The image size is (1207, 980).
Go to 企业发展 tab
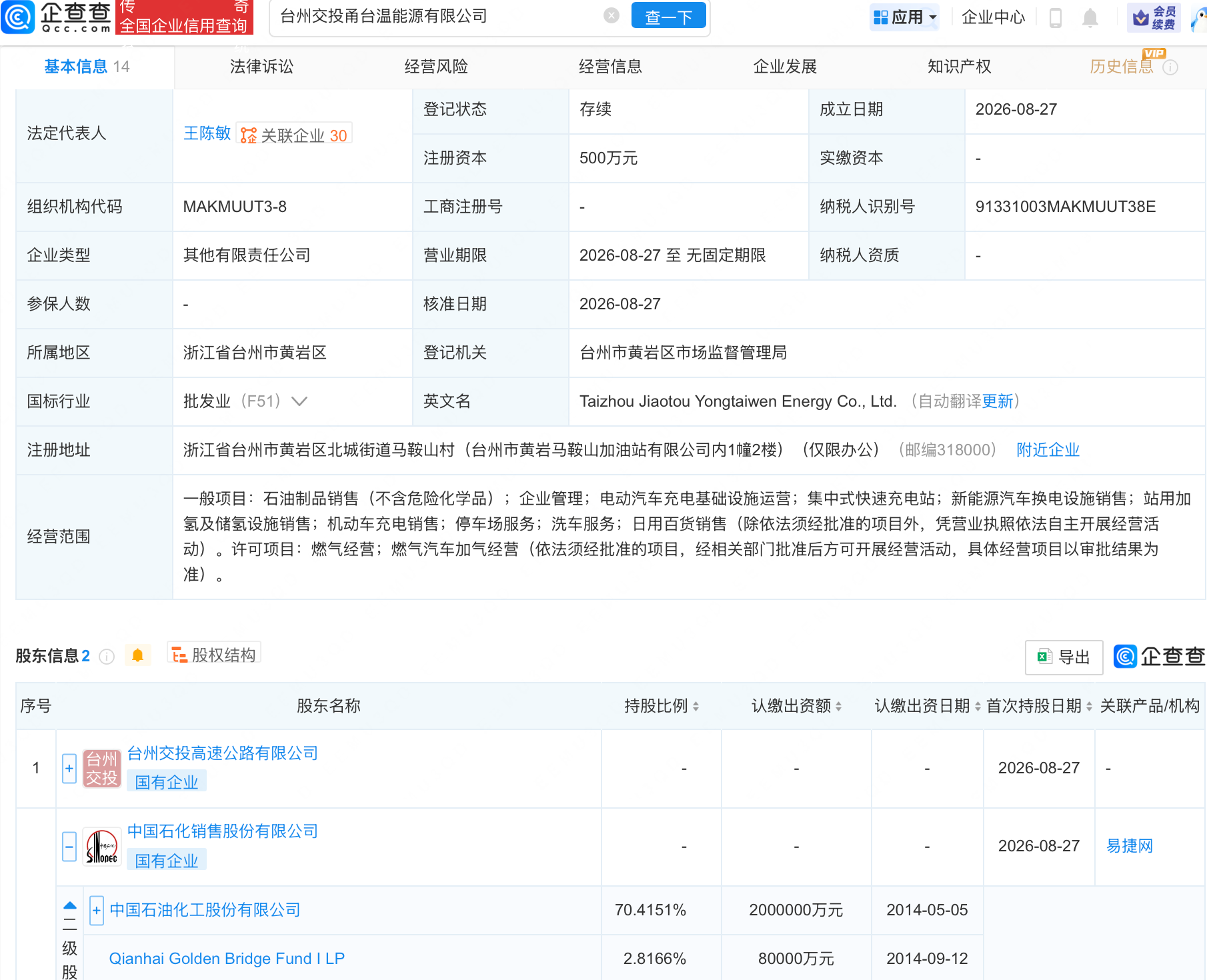pos(785,67)
